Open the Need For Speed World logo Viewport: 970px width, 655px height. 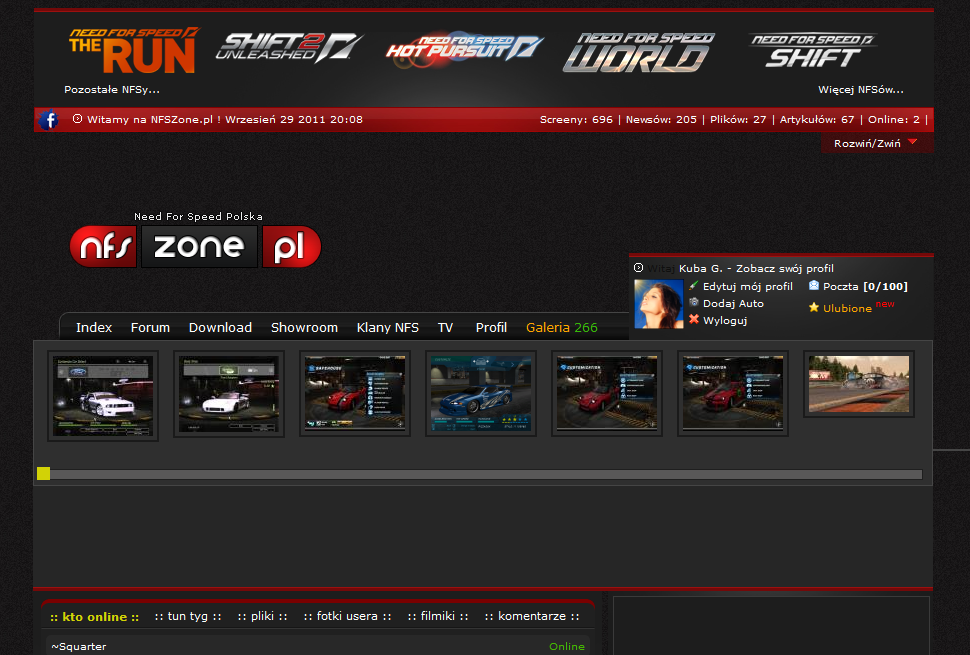point(638,52)
